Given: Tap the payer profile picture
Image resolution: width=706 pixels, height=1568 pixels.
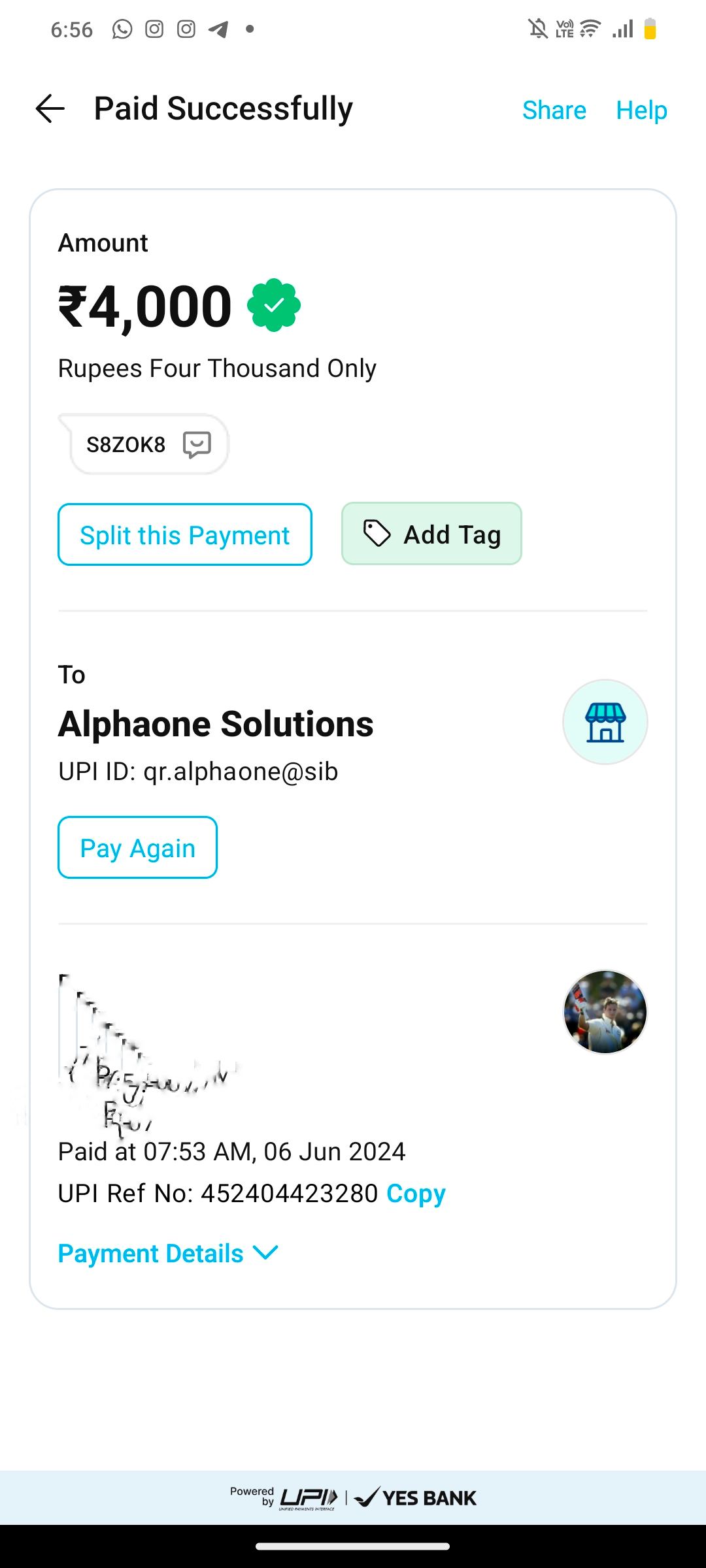Looking at the screenshot, I should [605, 1012].
